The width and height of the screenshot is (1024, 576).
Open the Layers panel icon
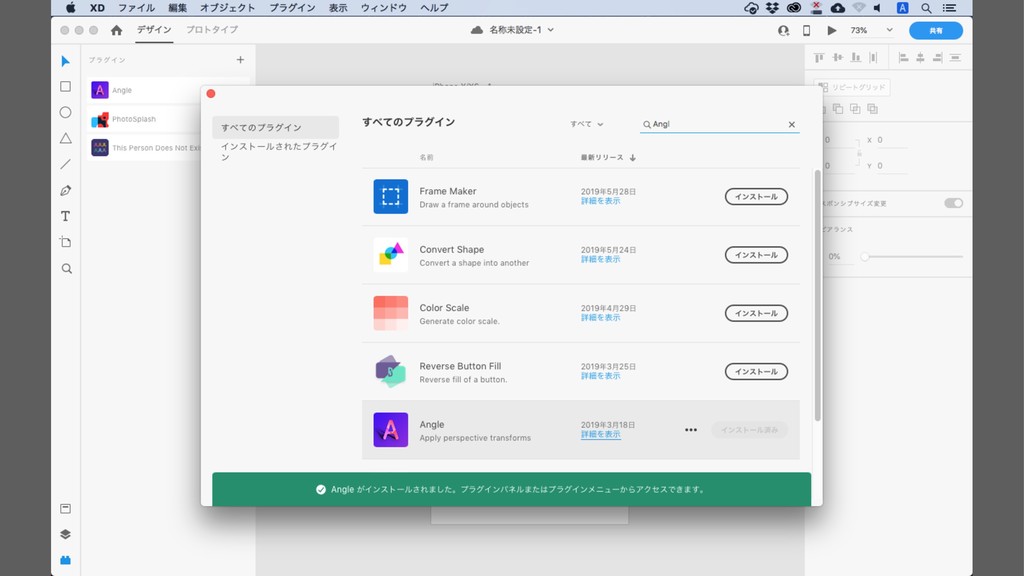coord(65,534)
